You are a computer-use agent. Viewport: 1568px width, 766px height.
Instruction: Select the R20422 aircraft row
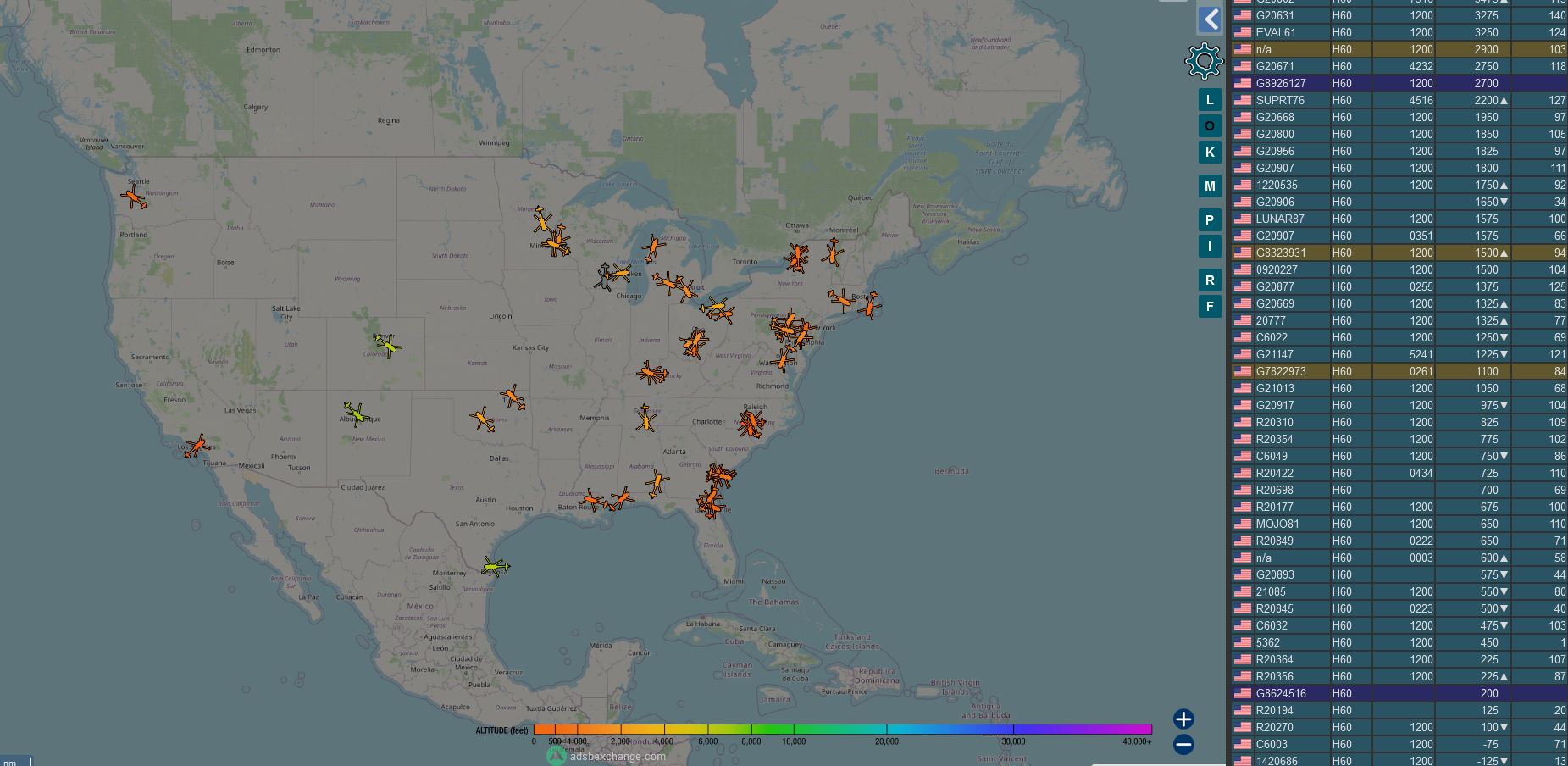point(1399,473)
